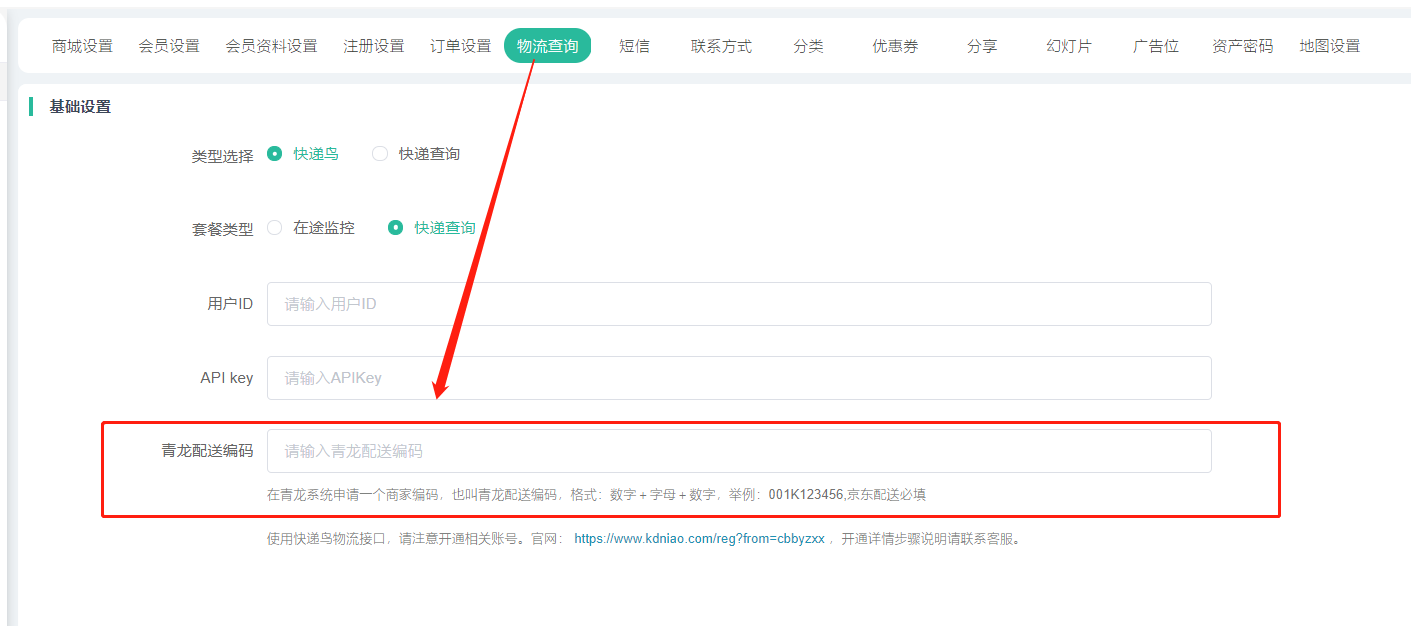Open the 幻灯片 tab
Viewport: 1411px width, 626px height.
(x=1069, y=46)
